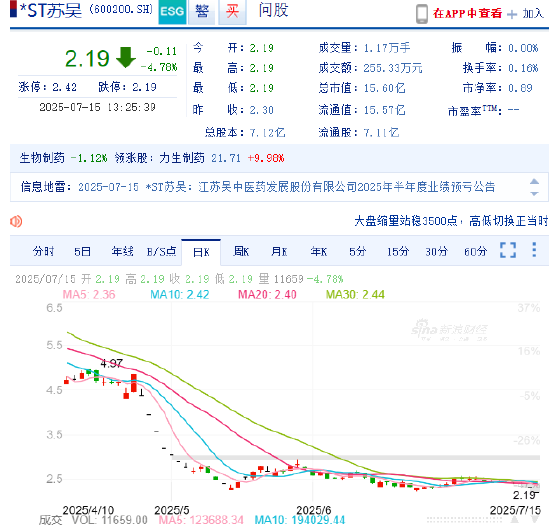
Task: Open the 力生制药 leading stock link
Action: pyautogui.click(x=182, y=158)
